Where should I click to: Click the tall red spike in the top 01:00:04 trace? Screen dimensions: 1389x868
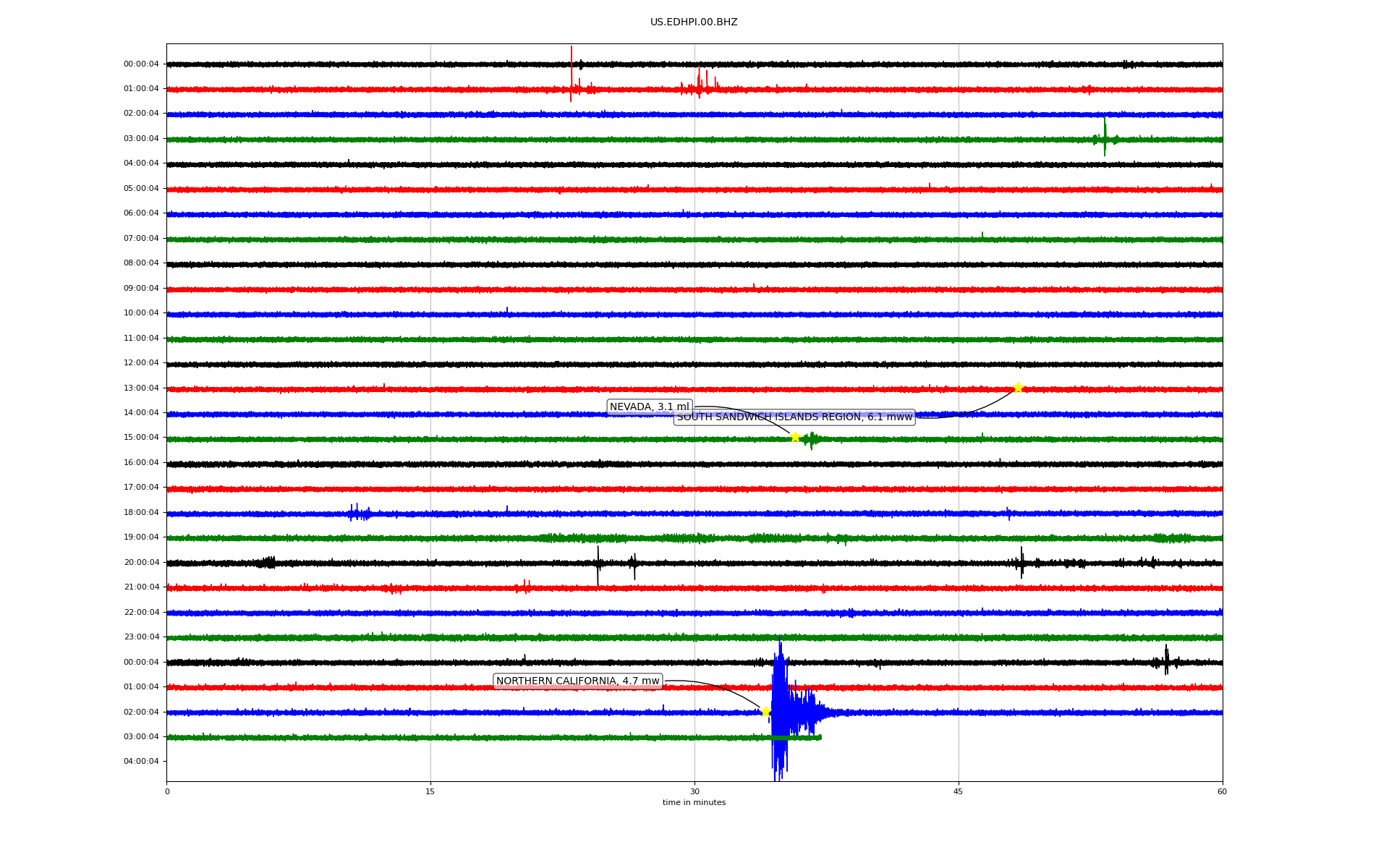click(571, 74)
